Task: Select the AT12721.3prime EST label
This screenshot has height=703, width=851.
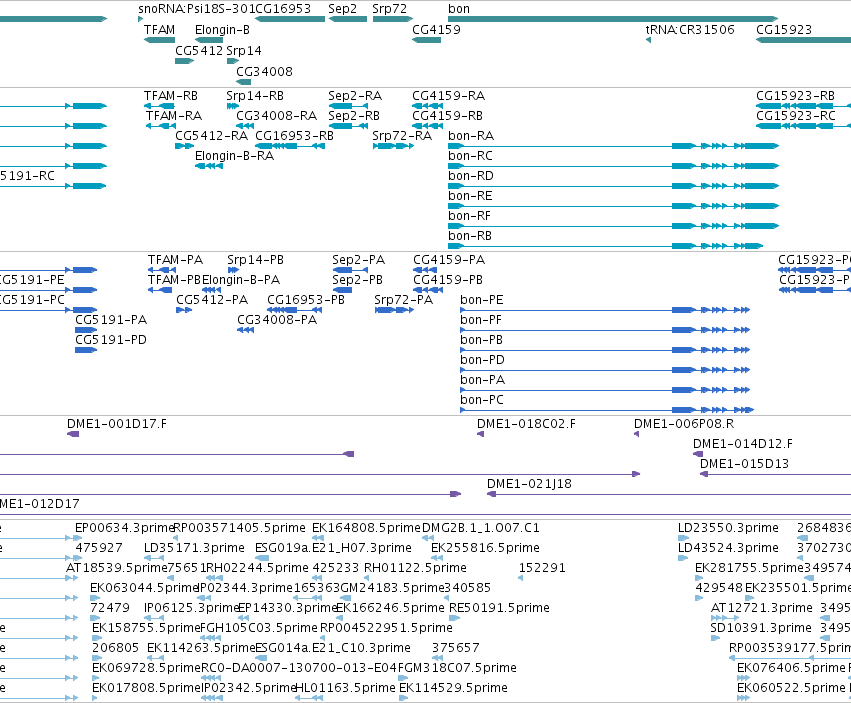Action: [761, 609]
